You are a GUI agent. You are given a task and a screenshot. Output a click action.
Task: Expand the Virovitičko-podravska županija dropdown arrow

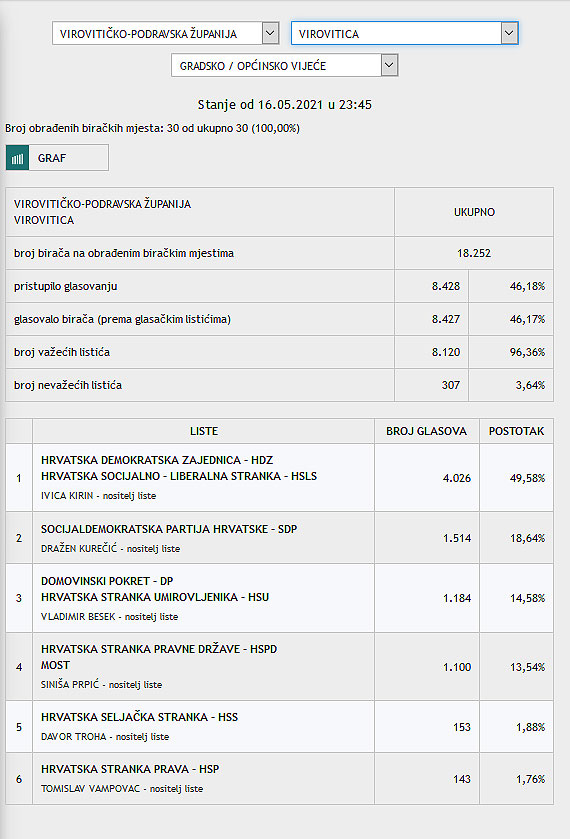(x=270, y=33)
